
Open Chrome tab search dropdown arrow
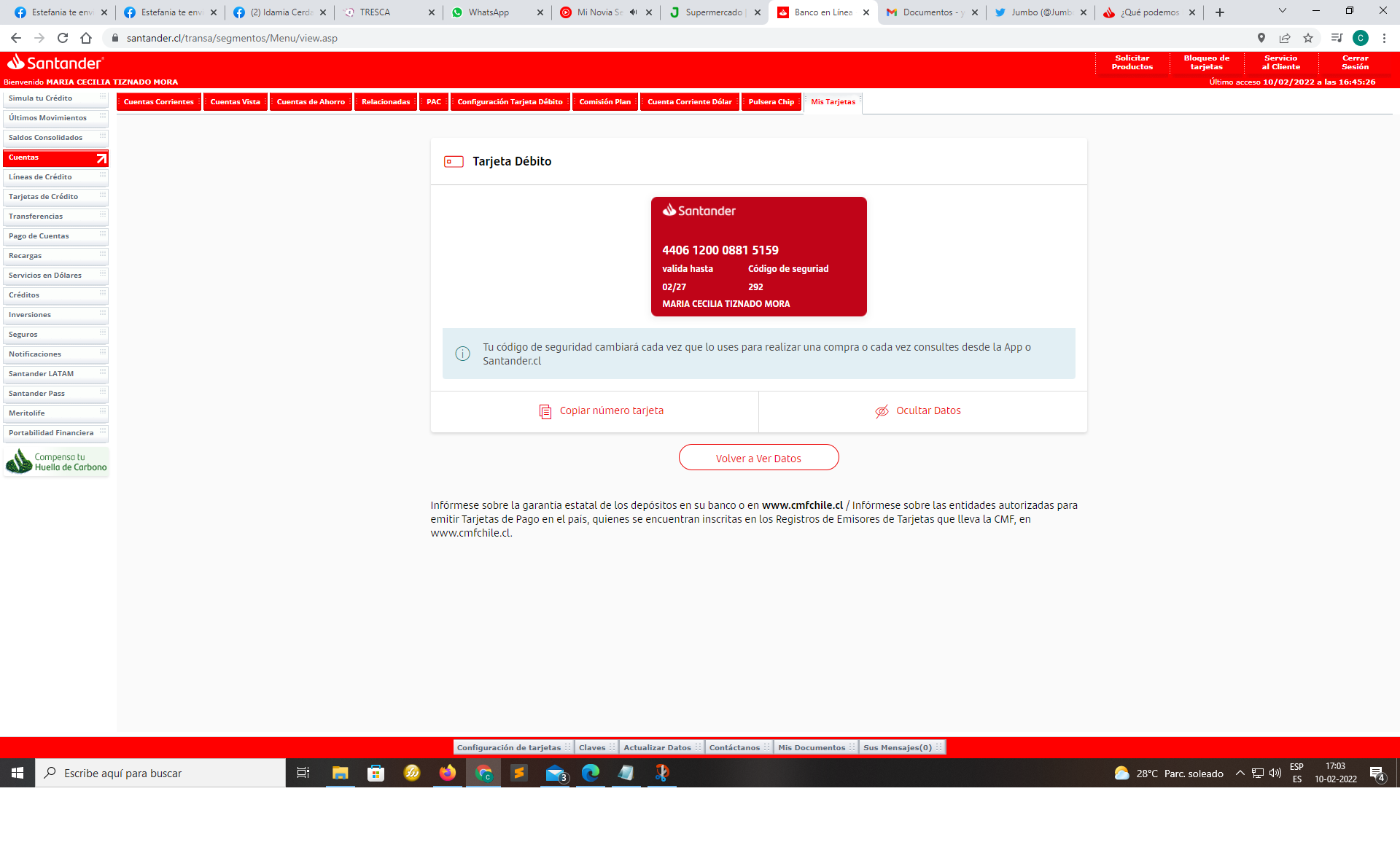coord(1282,11)
